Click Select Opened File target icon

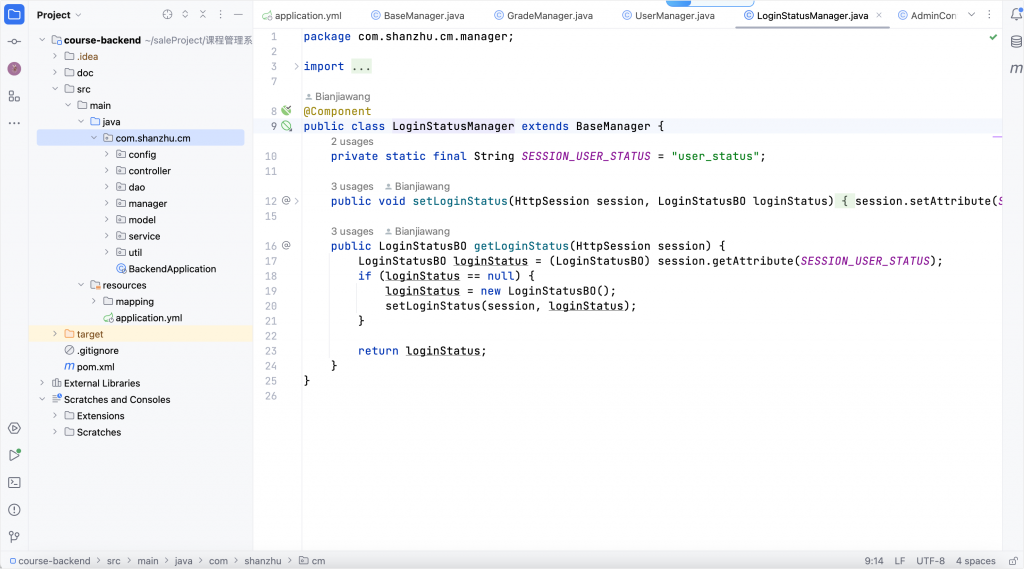point(167,15)
